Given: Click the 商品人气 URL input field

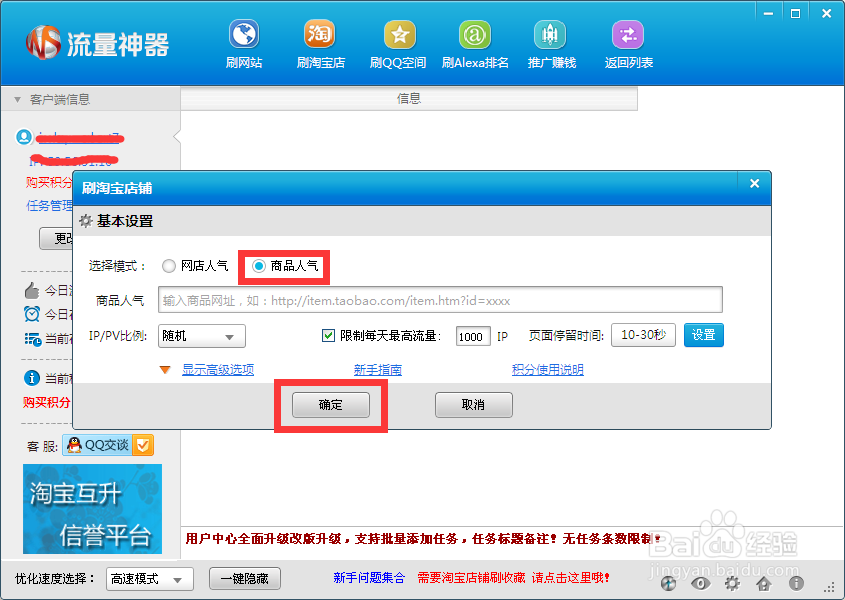Looking at the screenshot, I should pyautogui.click(x=440, y=300).
